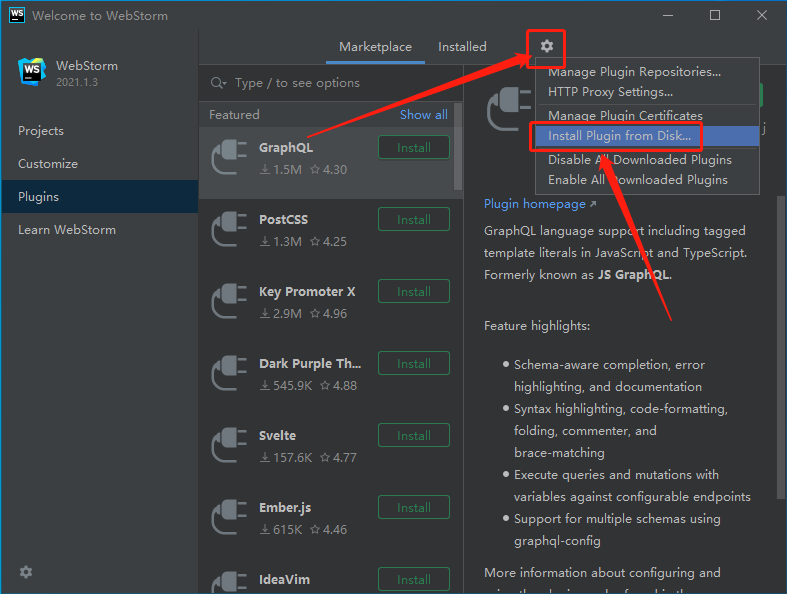Install the Ember.js plugin

coord(414,508)
